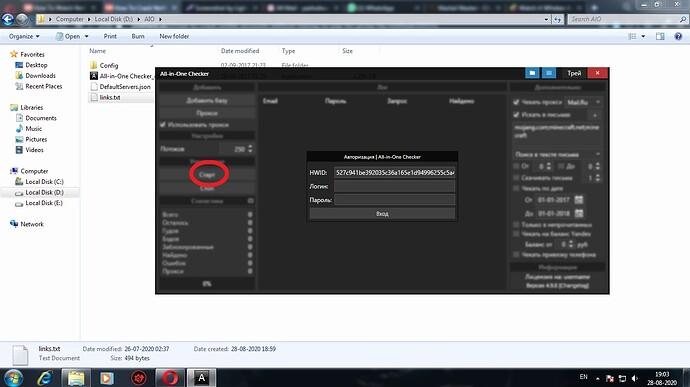Click Burn in Explorer toolbar
690x387 pixels.
(138, 37)
